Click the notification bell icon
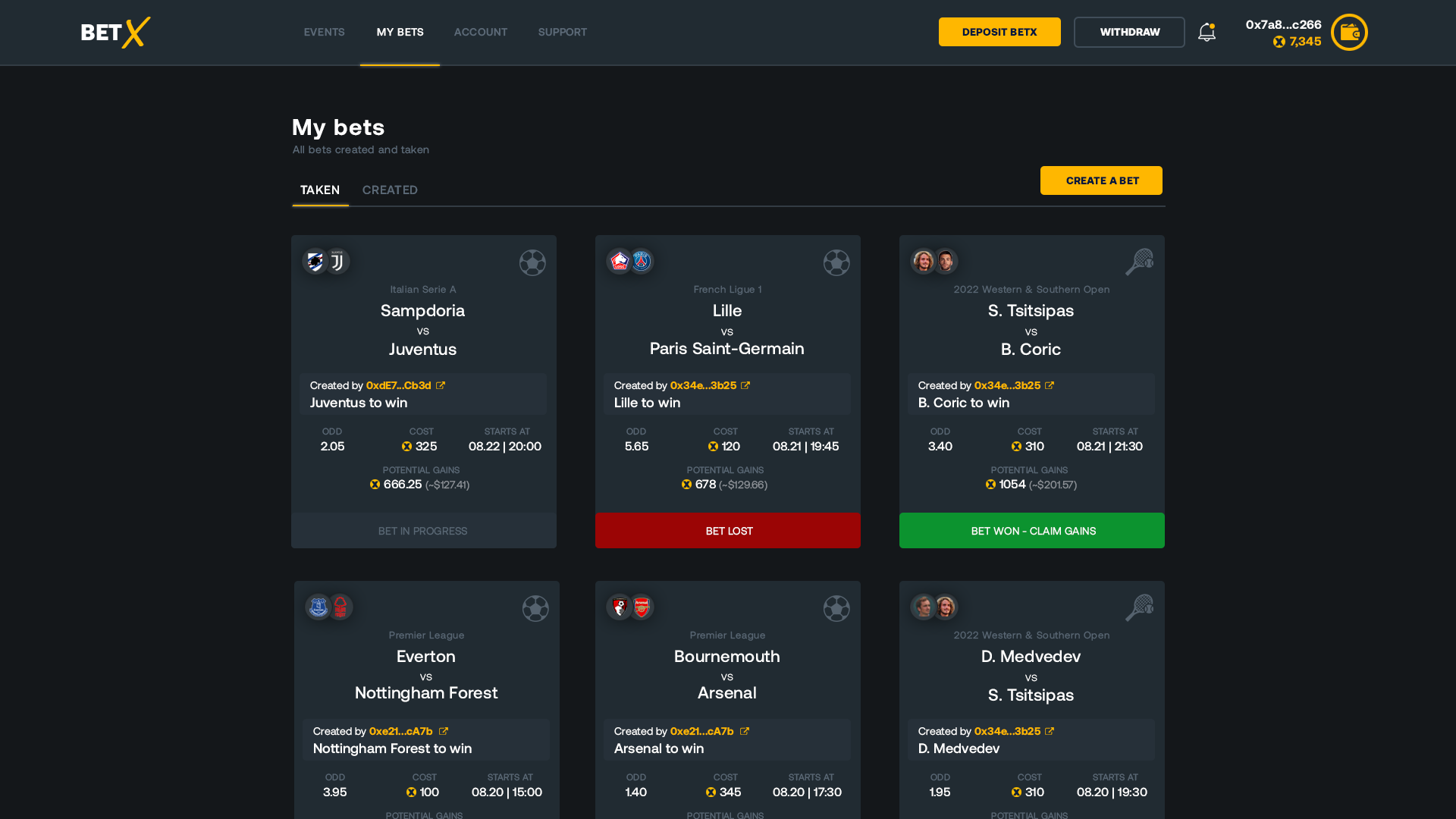Screen dimensions: 1456x819 tap(1207, 32)
